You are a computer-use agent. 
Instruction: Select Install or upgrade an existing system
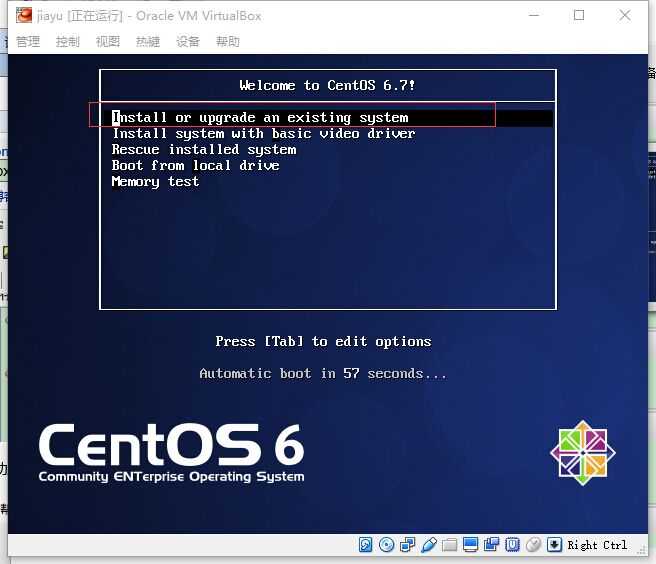(328, 118)
